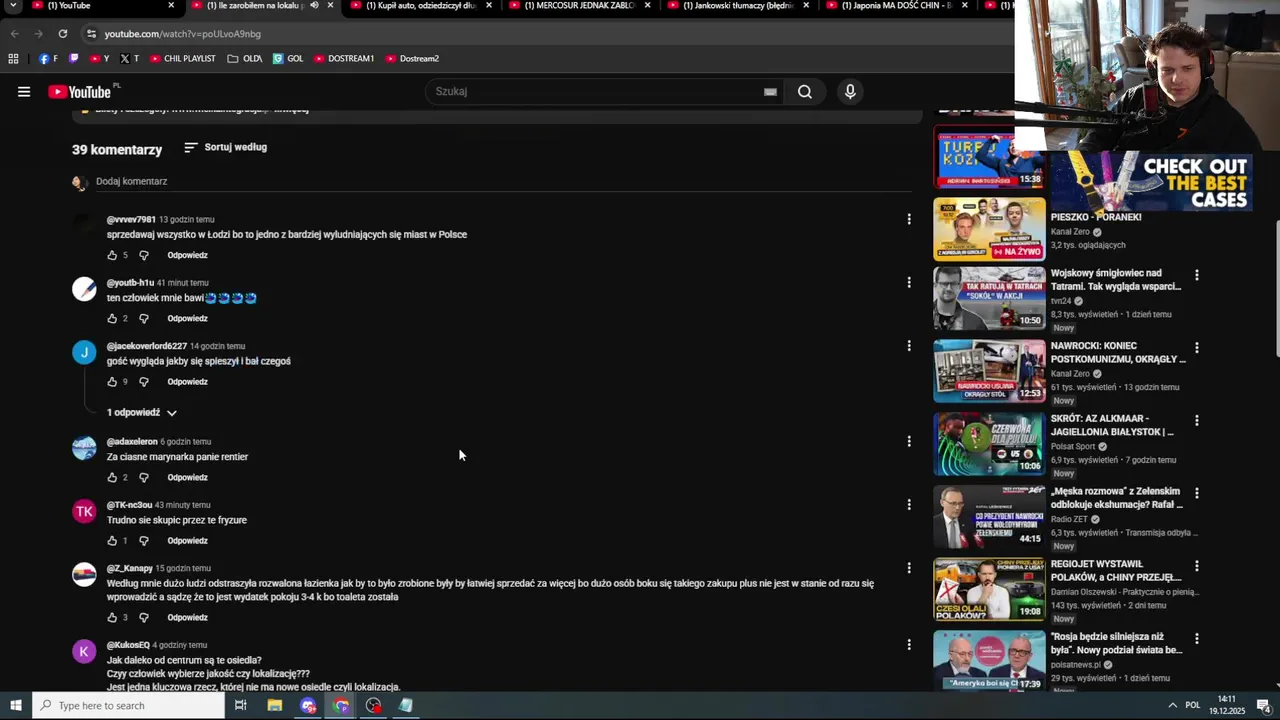The width and height of the screenshot is (1280, 720).
Task: Open the DOSTREAM1 bookmark
Action: point(344,59)
